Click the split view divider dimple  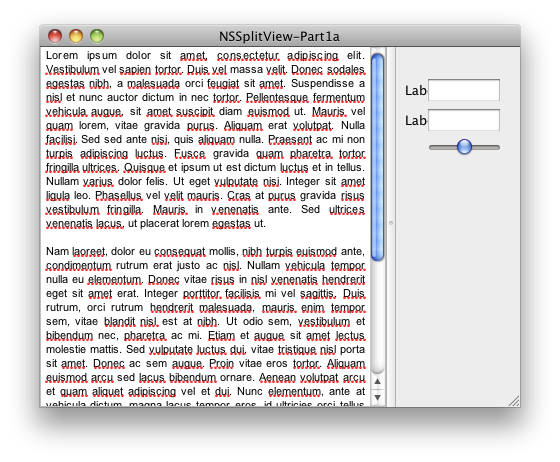[391, 223]
